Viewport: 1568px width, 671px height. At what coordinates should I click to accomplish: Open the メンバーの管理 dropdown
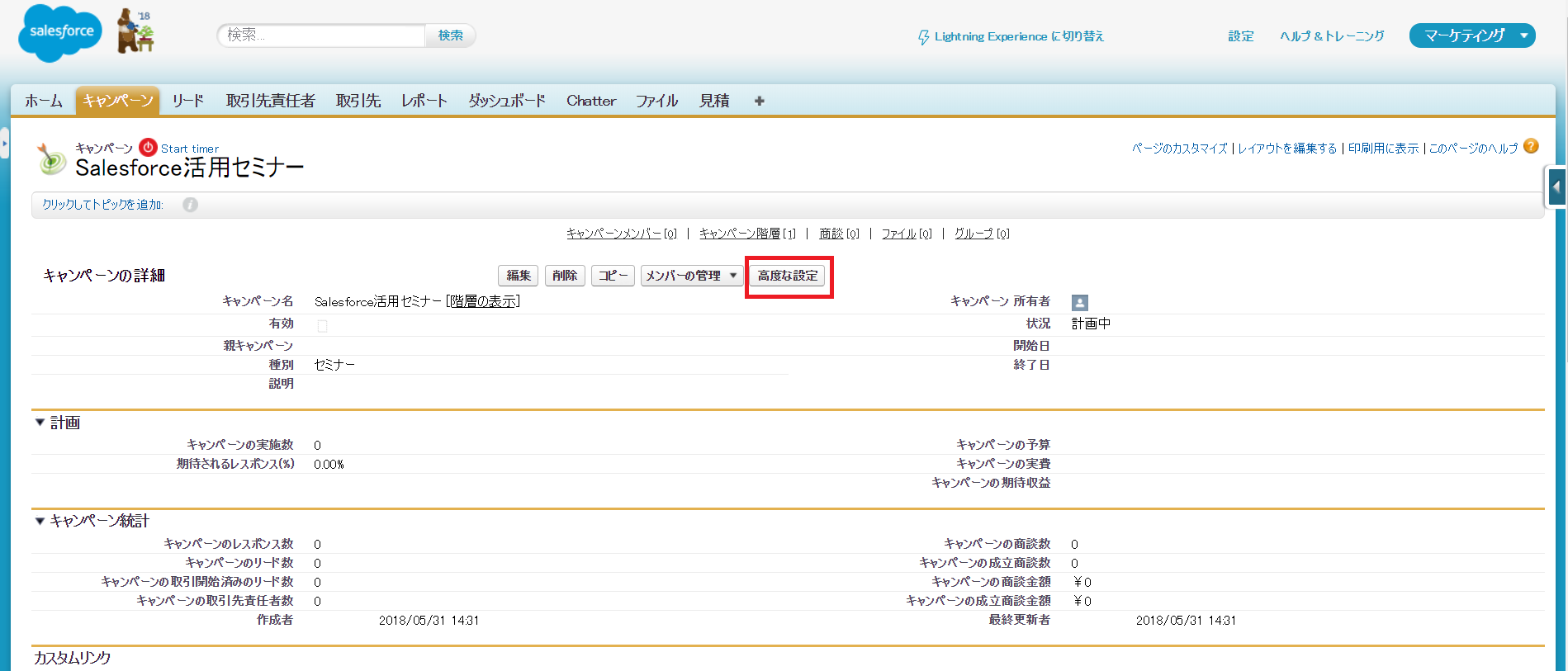click(x=691, y=276)
